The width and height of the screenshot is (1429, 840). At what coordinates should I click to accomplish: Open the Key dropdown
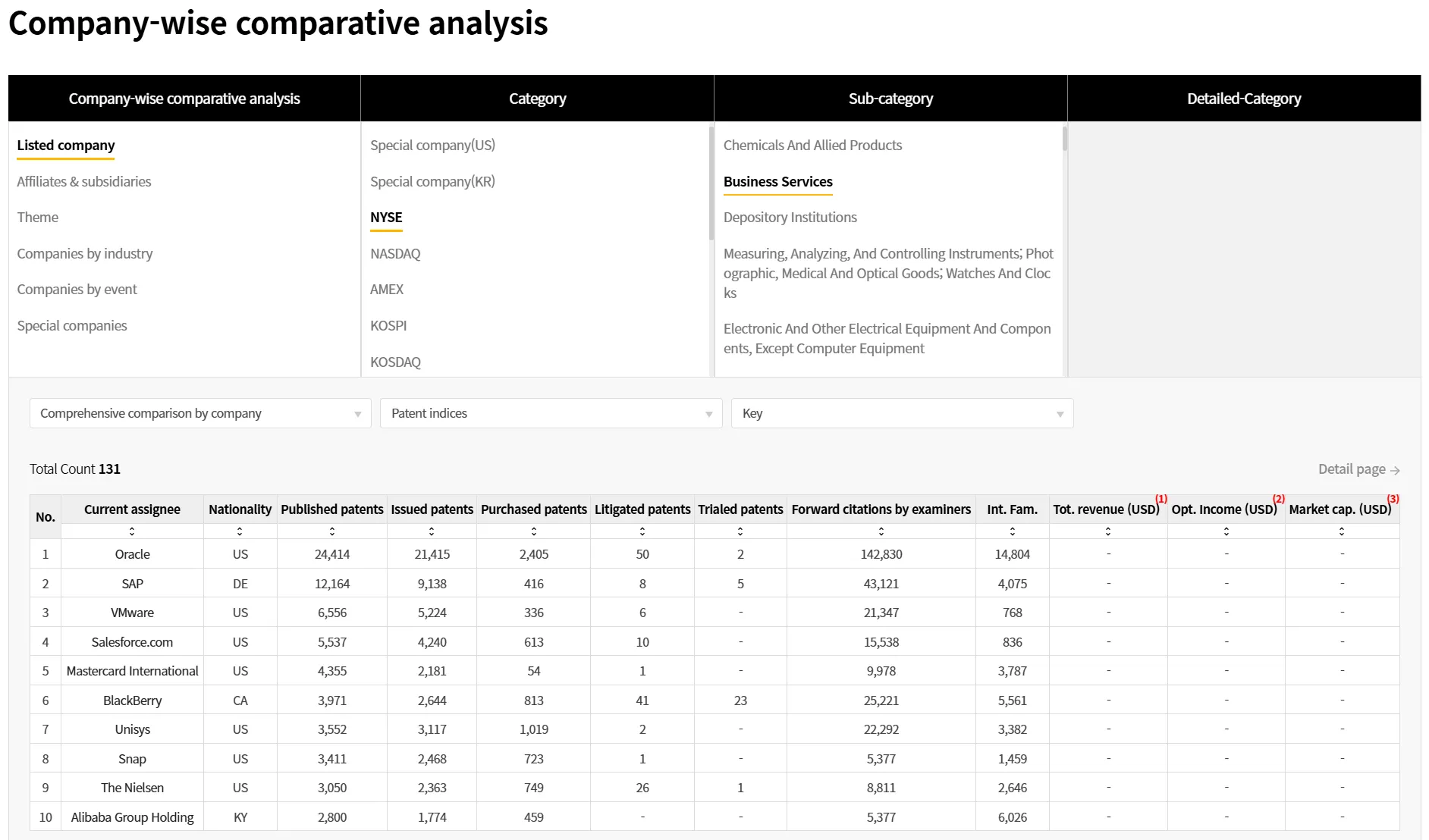[x=903, y=413]
